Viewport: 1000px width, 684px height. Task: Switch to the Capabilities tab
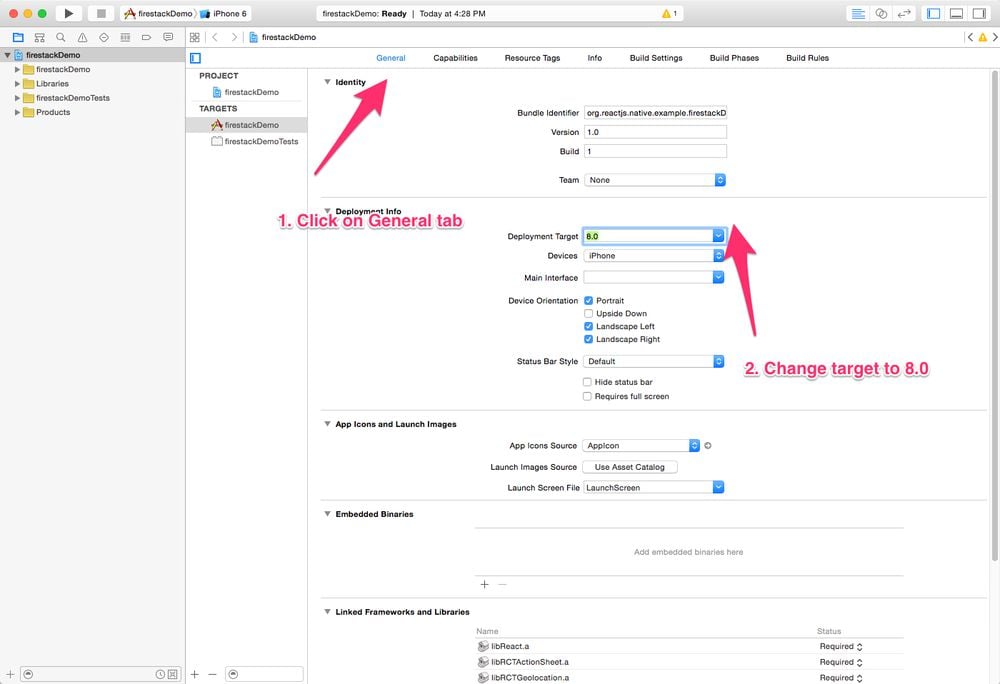455,58
